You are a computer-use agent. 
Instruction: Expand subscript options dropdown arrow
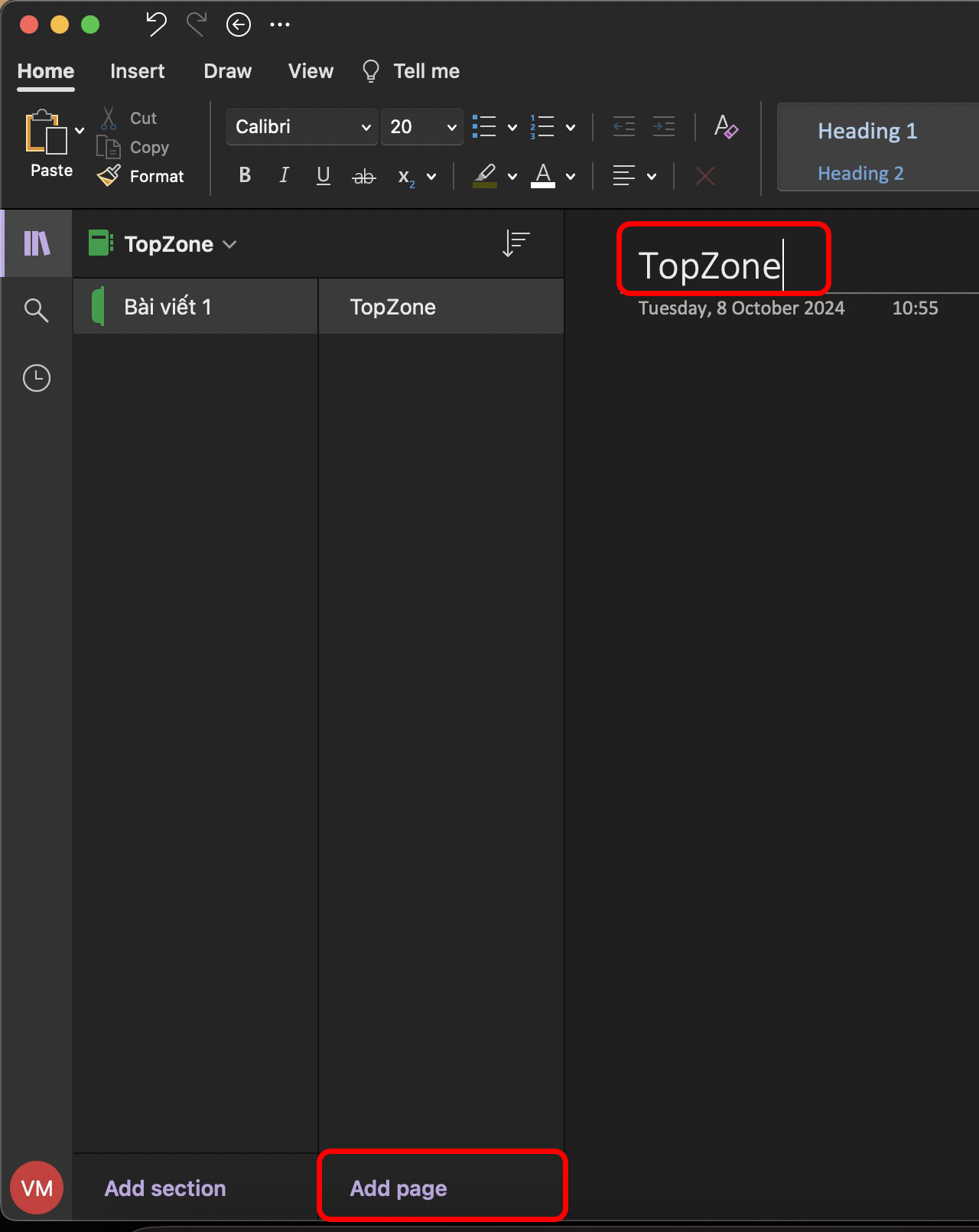click(x=431, y=177)
